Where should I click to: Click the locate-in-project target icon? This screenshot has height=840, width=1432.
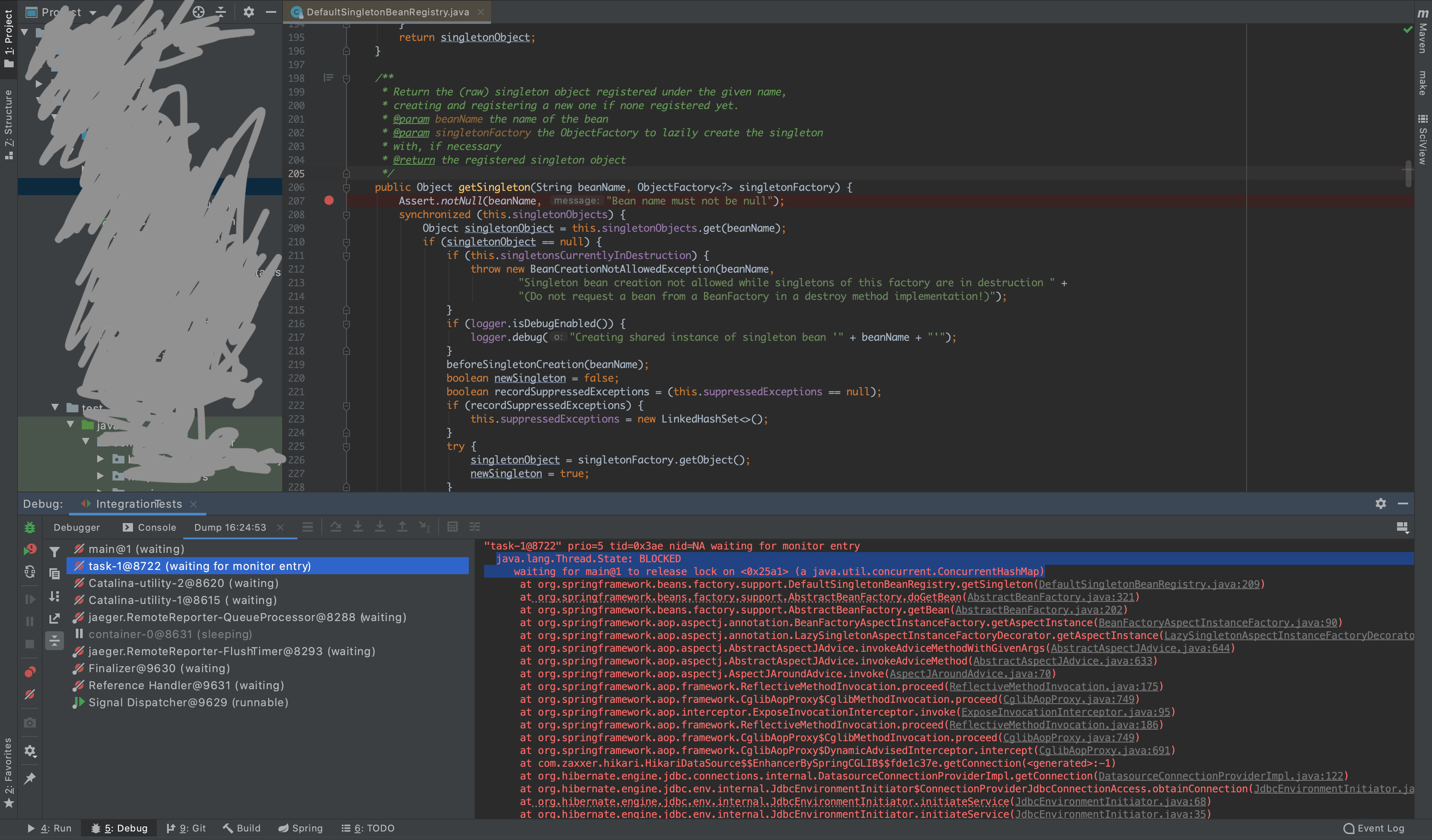(x=198, y=12)
